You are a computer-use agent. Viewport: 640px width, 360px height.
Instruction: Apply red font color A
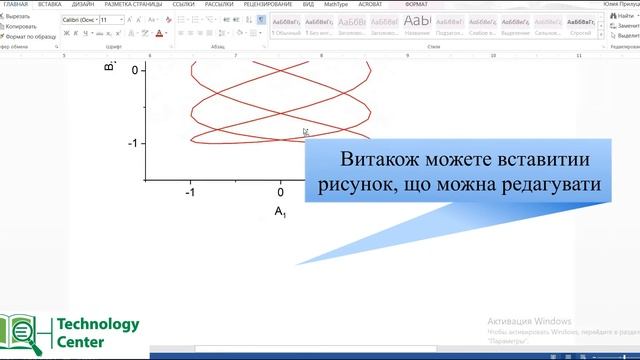point(159,33)
